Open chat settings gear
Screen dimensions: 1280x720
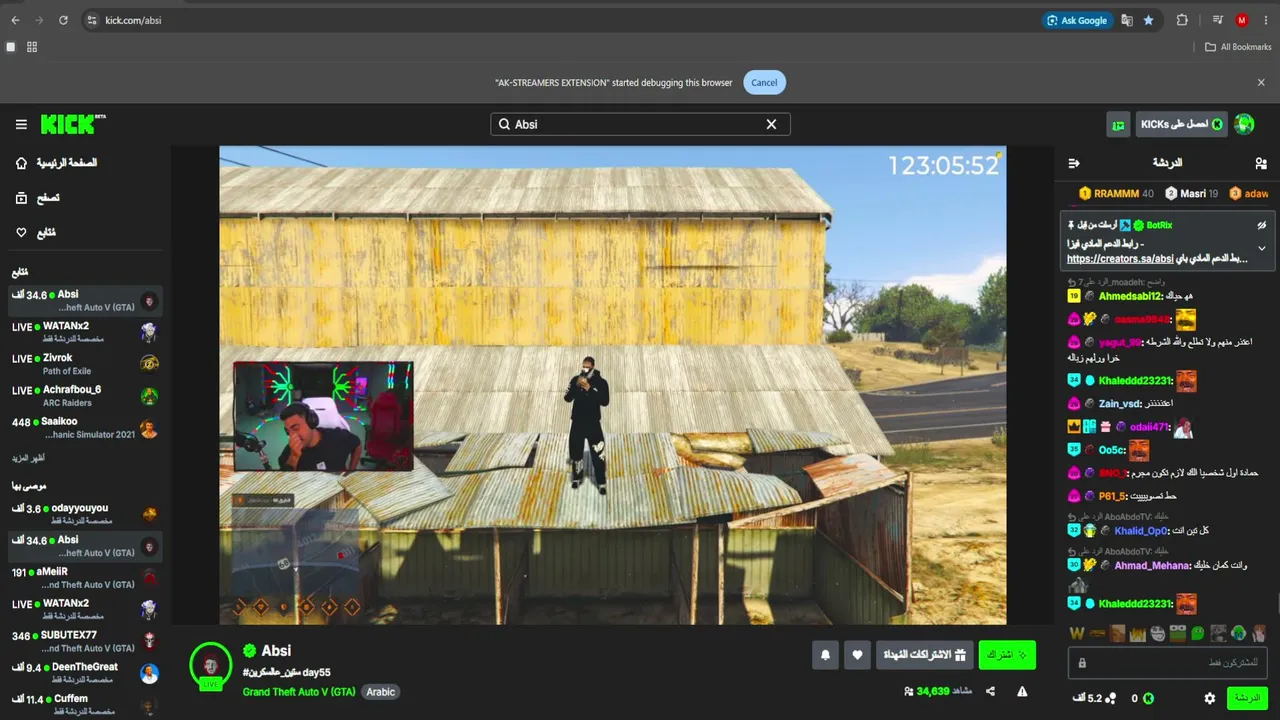tap(1210, 698)
